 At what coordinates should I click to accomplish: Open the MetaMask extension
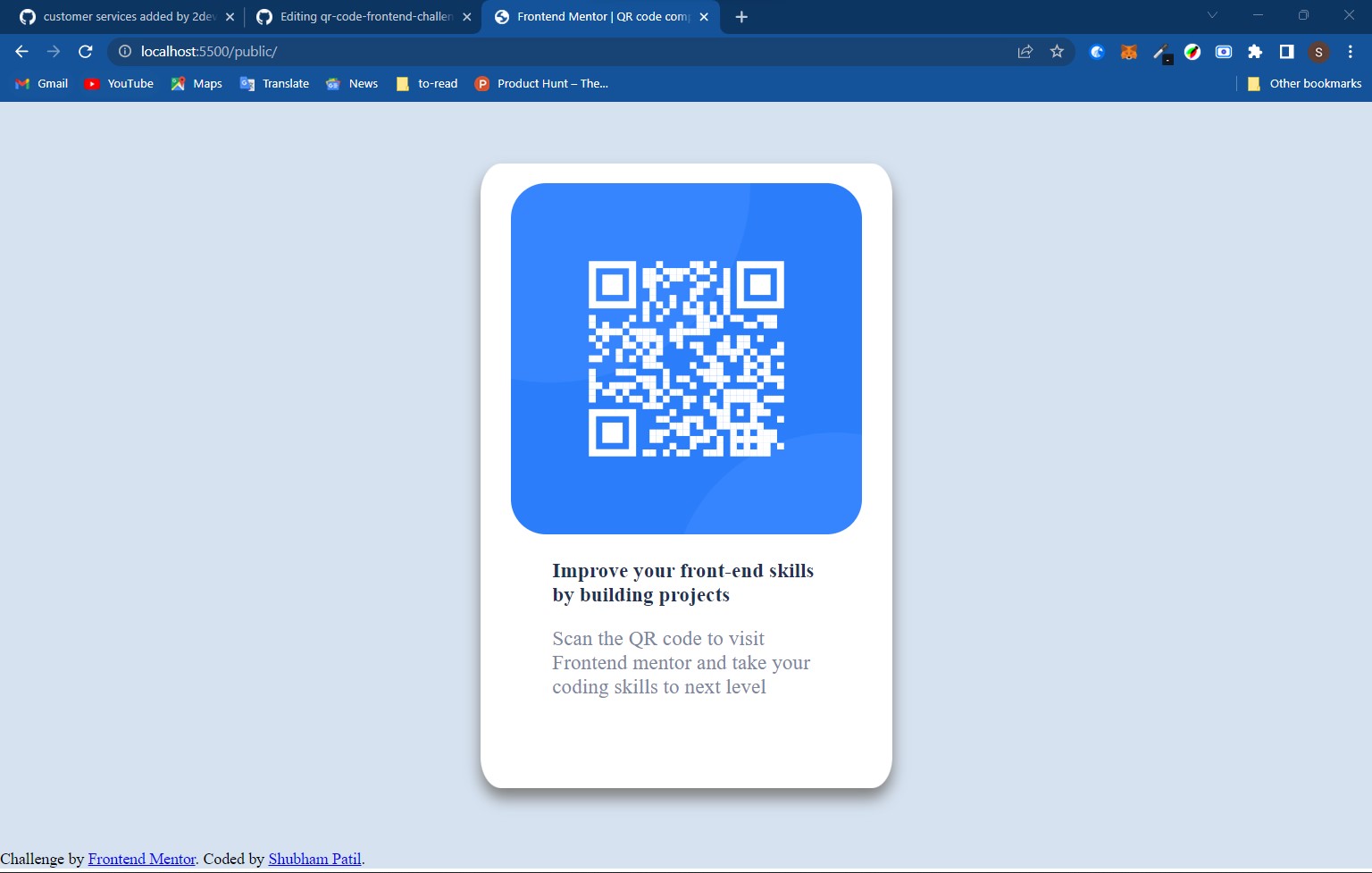pos(1128,51)
